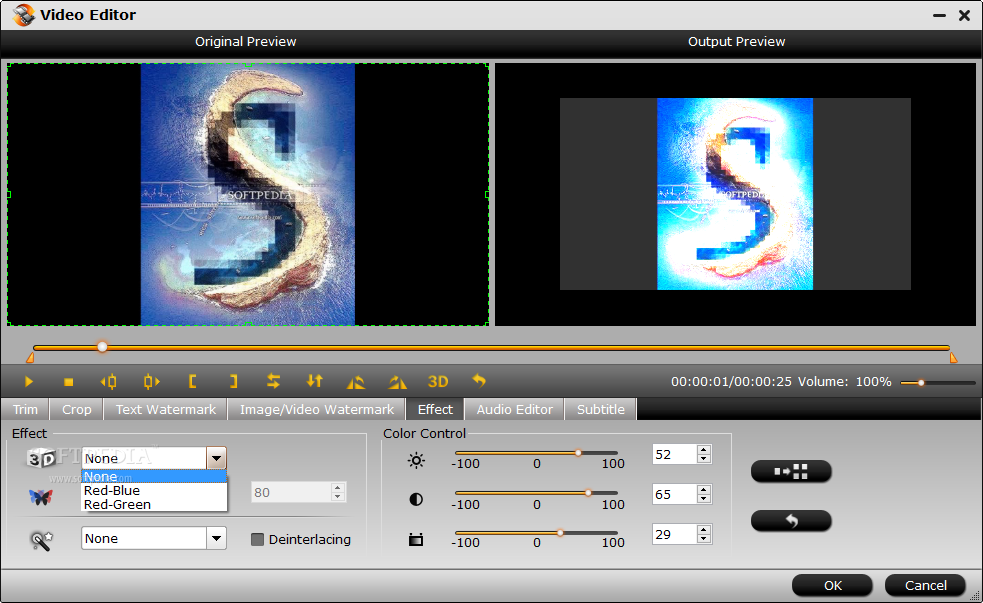Screen dimensions: 983x603
Task: Increase saturation value with up stepper
Action: [704, 530]
